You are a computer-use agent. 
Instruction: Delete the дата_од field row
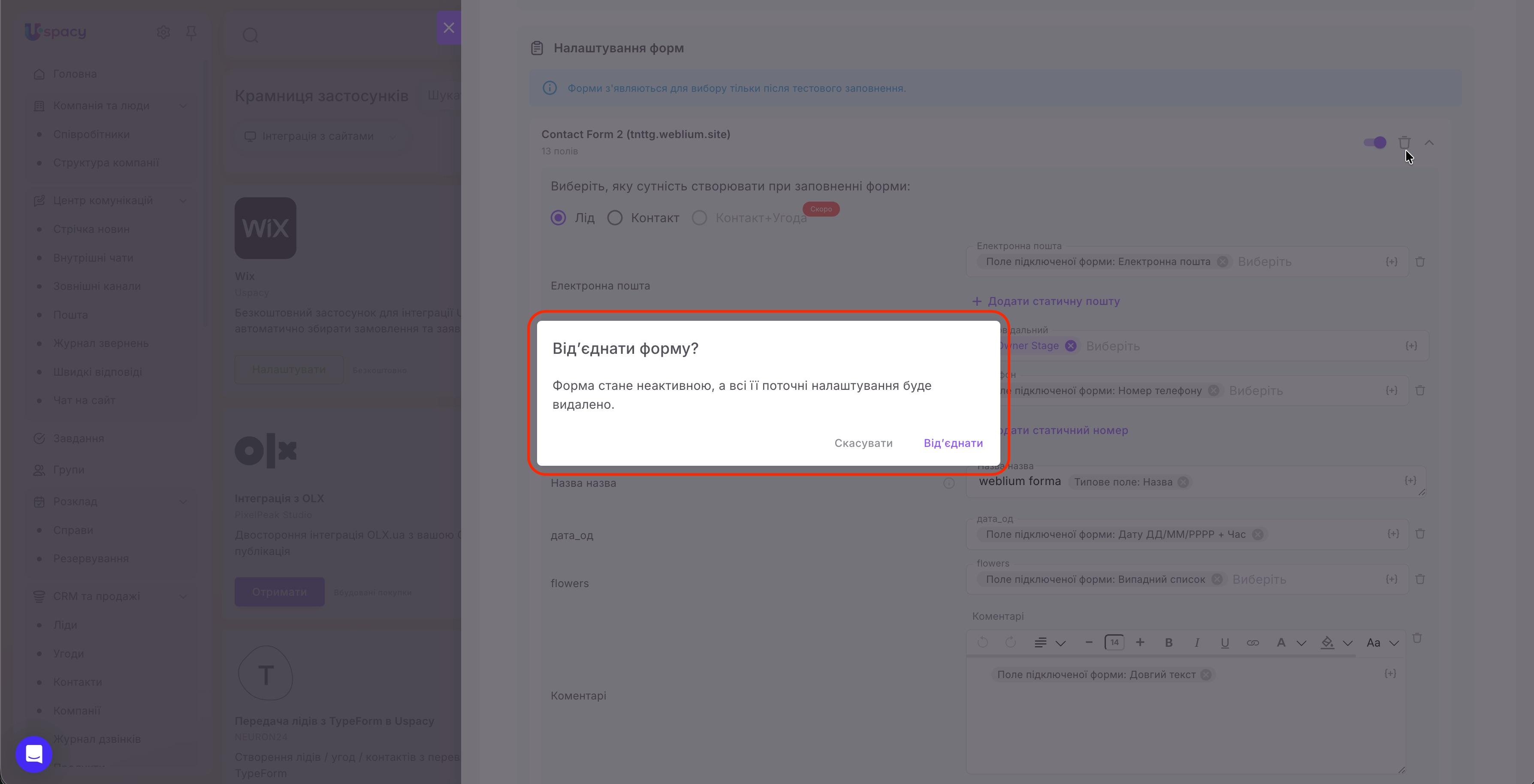tap(1420, 534)
